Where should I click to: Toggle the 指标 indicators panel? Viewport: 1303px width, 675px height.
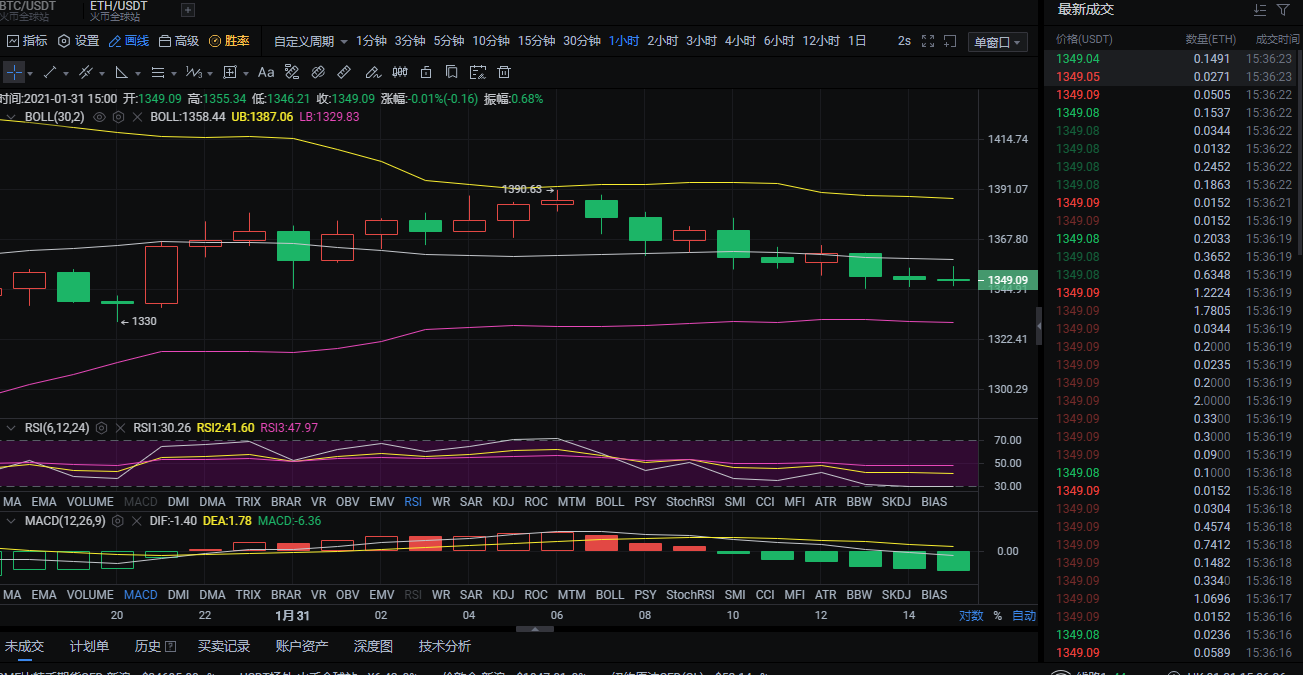(x=27, y=41)
